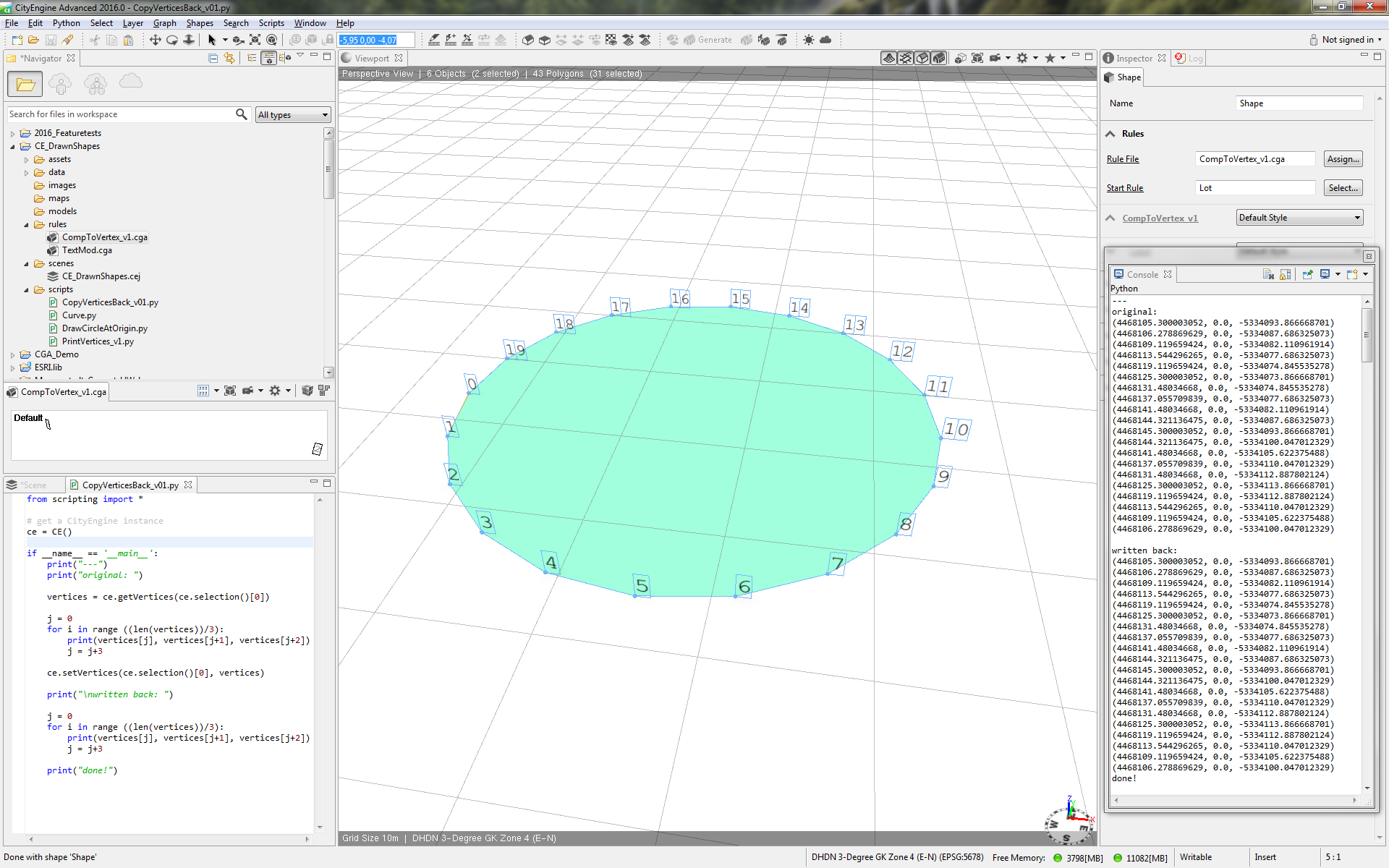Toggle map layers visibility in Viewport
The image size is (1389, 868).
(888, 58)
